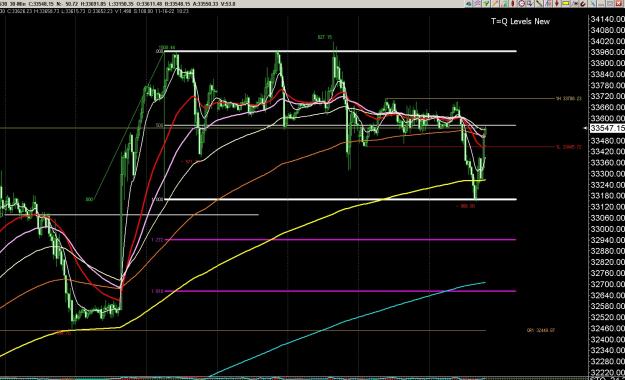625x380 pixels.
Task: Click the red down-arrow toolbar icon
Action: pos(556,4)
